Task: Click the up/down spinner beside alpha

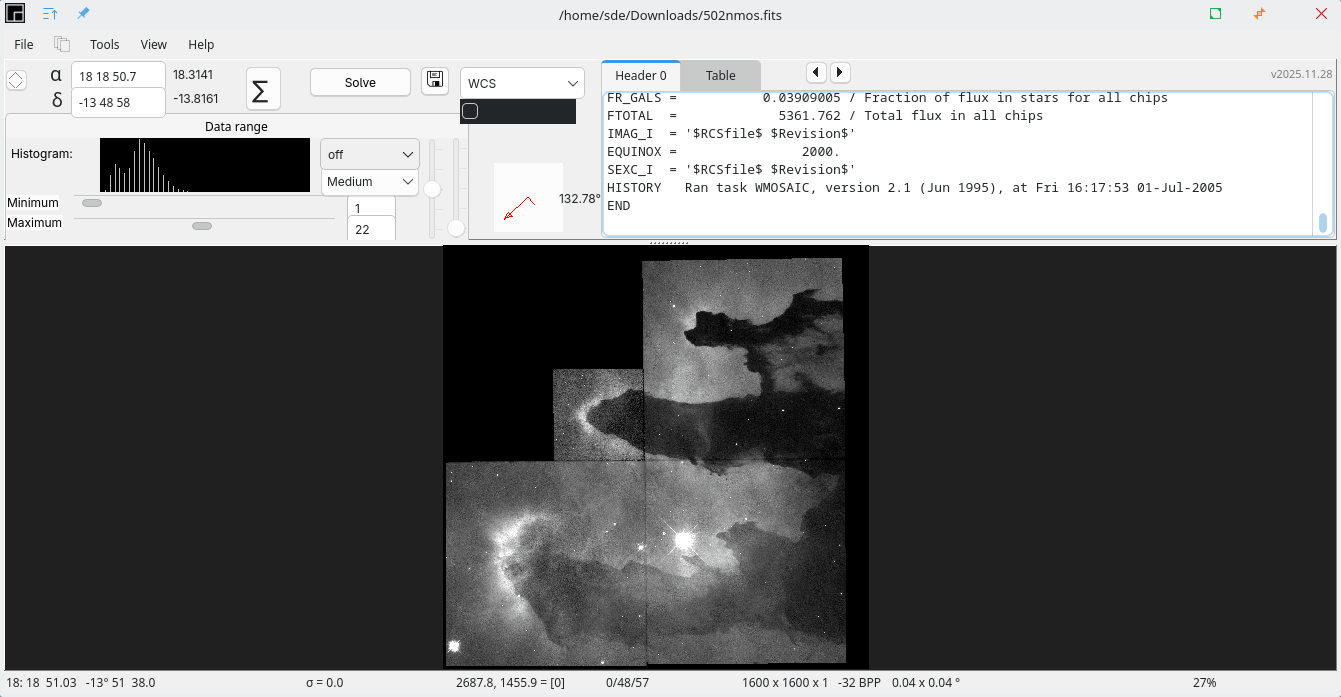Action: 16,80
